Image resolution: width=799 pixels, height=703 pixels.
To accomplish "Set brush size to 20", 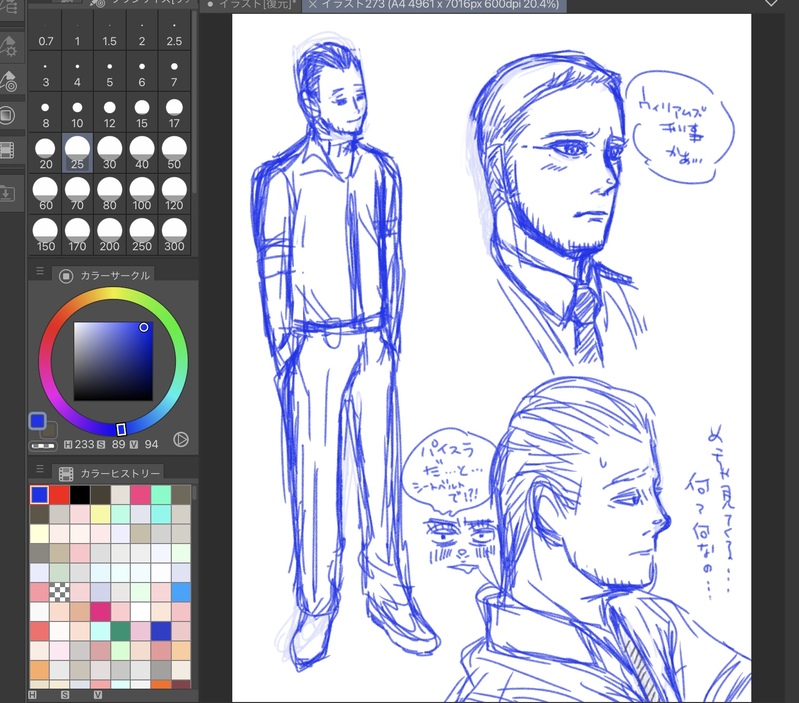I will coord(45,153).
